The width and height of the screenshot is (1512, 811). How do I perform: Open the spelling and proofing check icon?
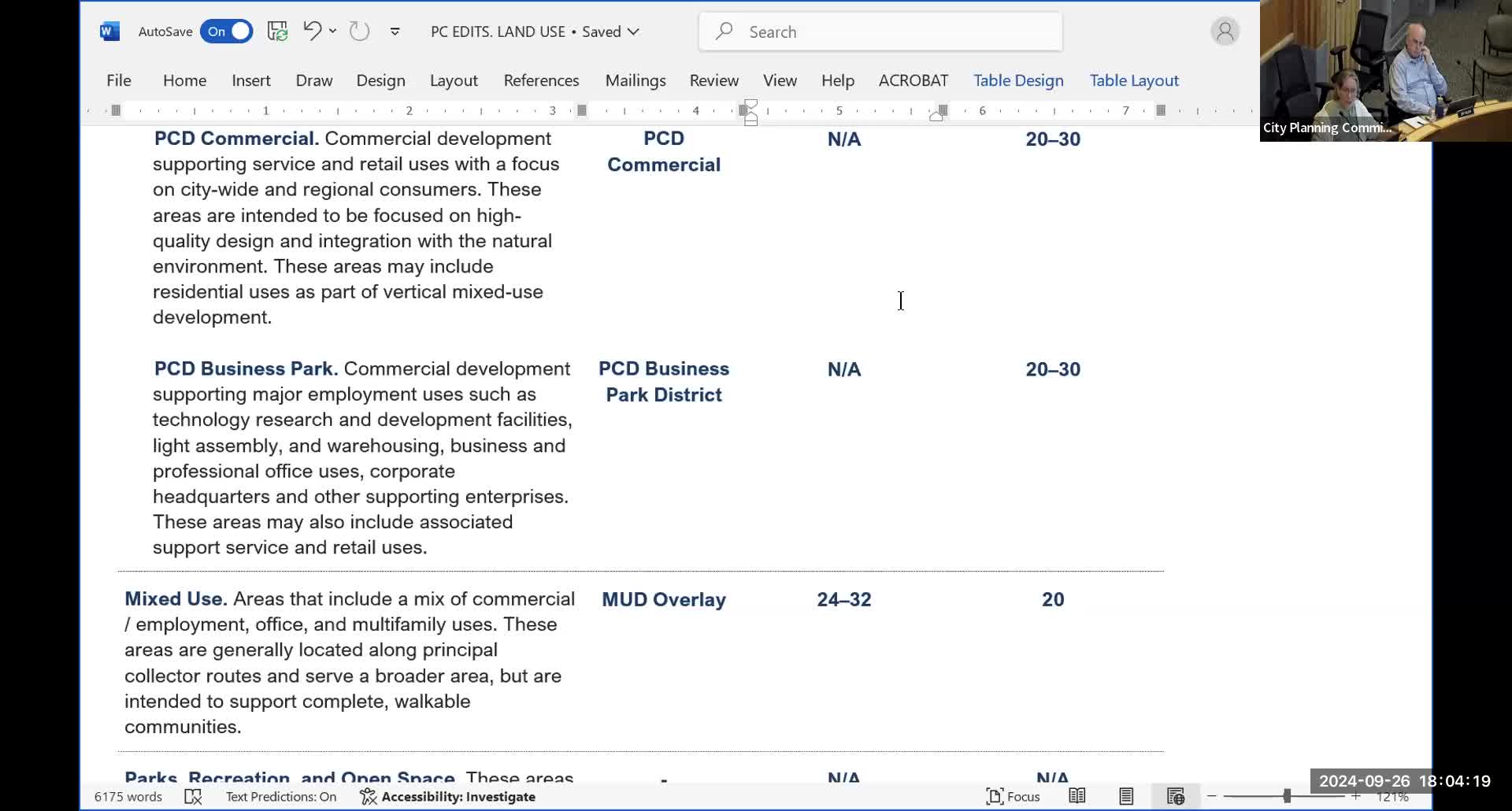(193, 797)
